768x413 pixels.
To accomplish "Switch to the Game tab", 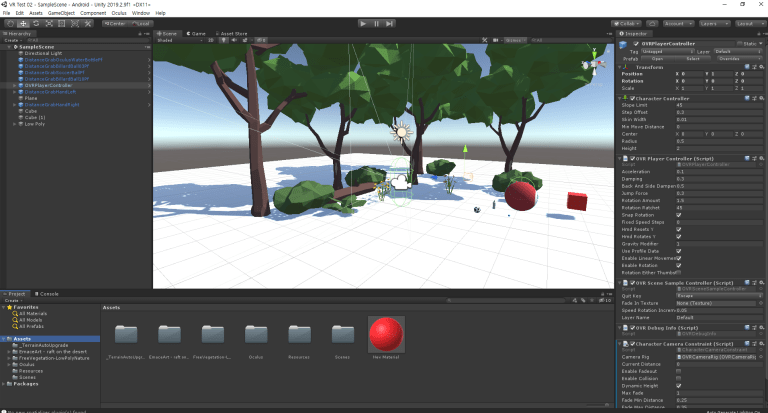I will pyautogui.click(x=198, y=32).
